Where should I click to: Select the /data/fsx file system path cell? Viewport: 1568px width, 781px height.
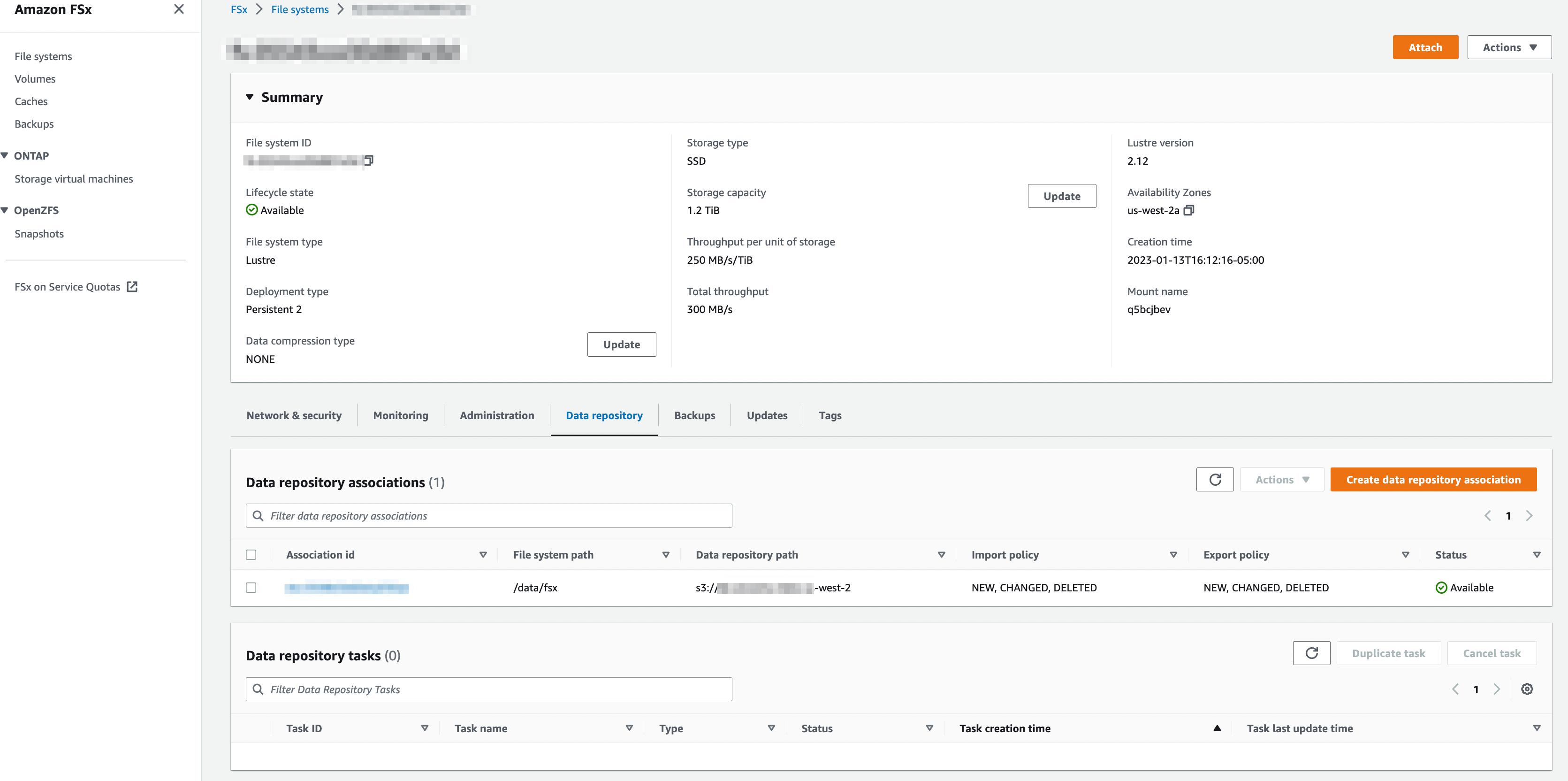(535, 588)
